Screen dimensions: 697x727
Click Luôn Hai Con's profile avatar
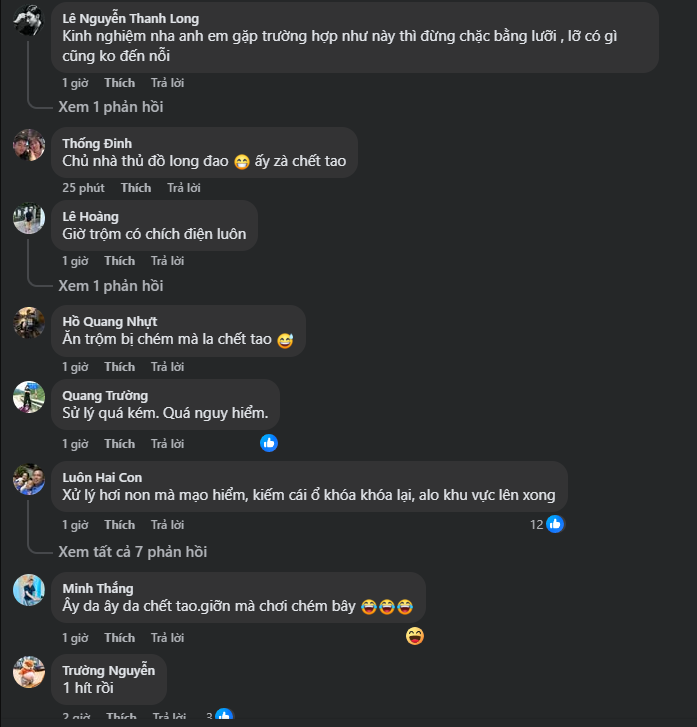click(x=28, y=479)
